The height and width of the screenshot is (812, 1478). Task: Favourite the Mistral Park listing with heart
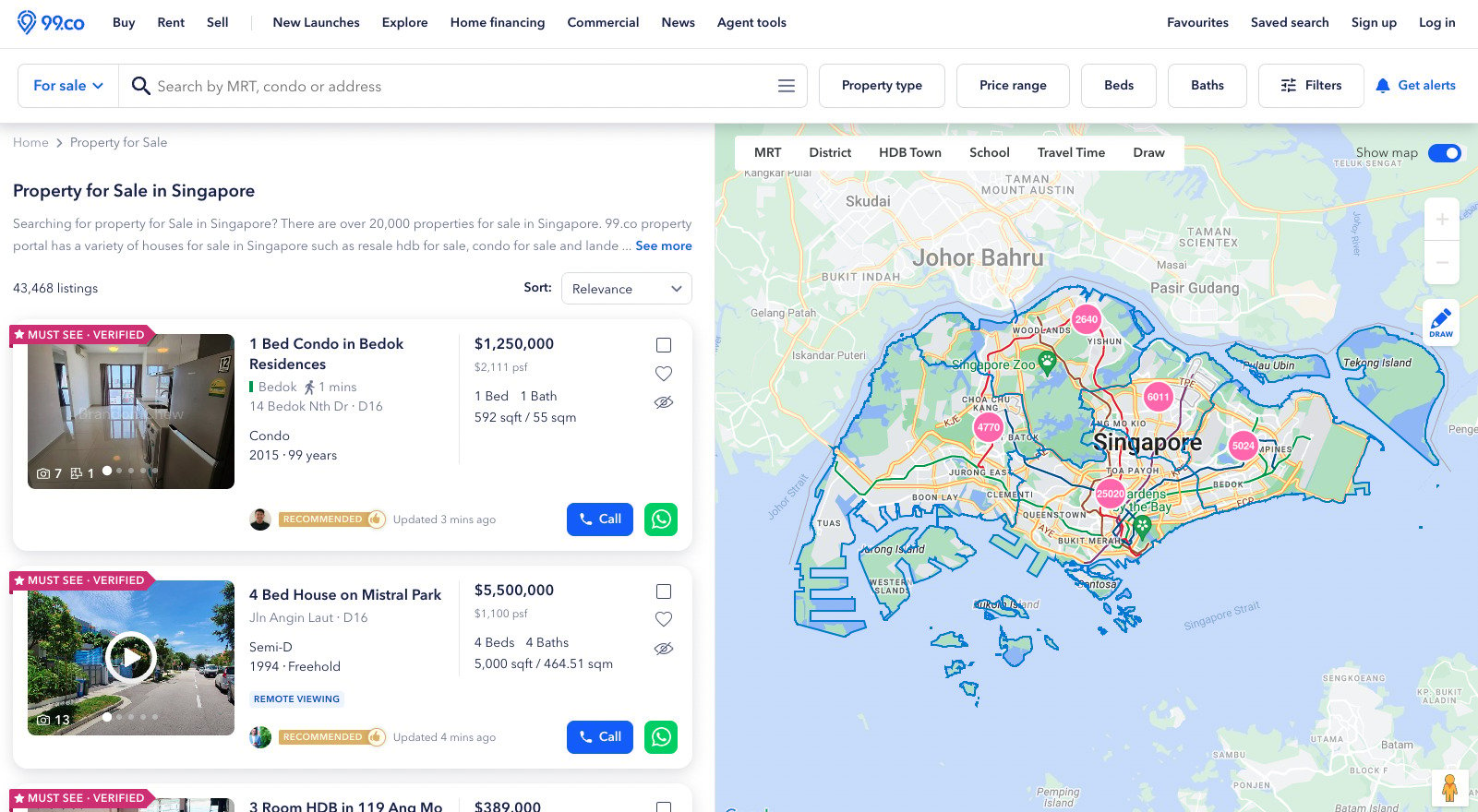(664, 619)
